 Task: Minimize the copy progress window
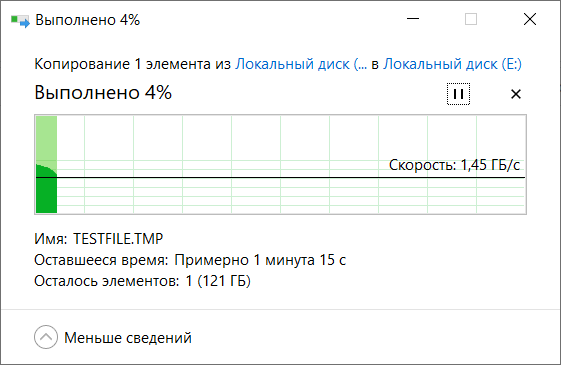tap(413, 19)
